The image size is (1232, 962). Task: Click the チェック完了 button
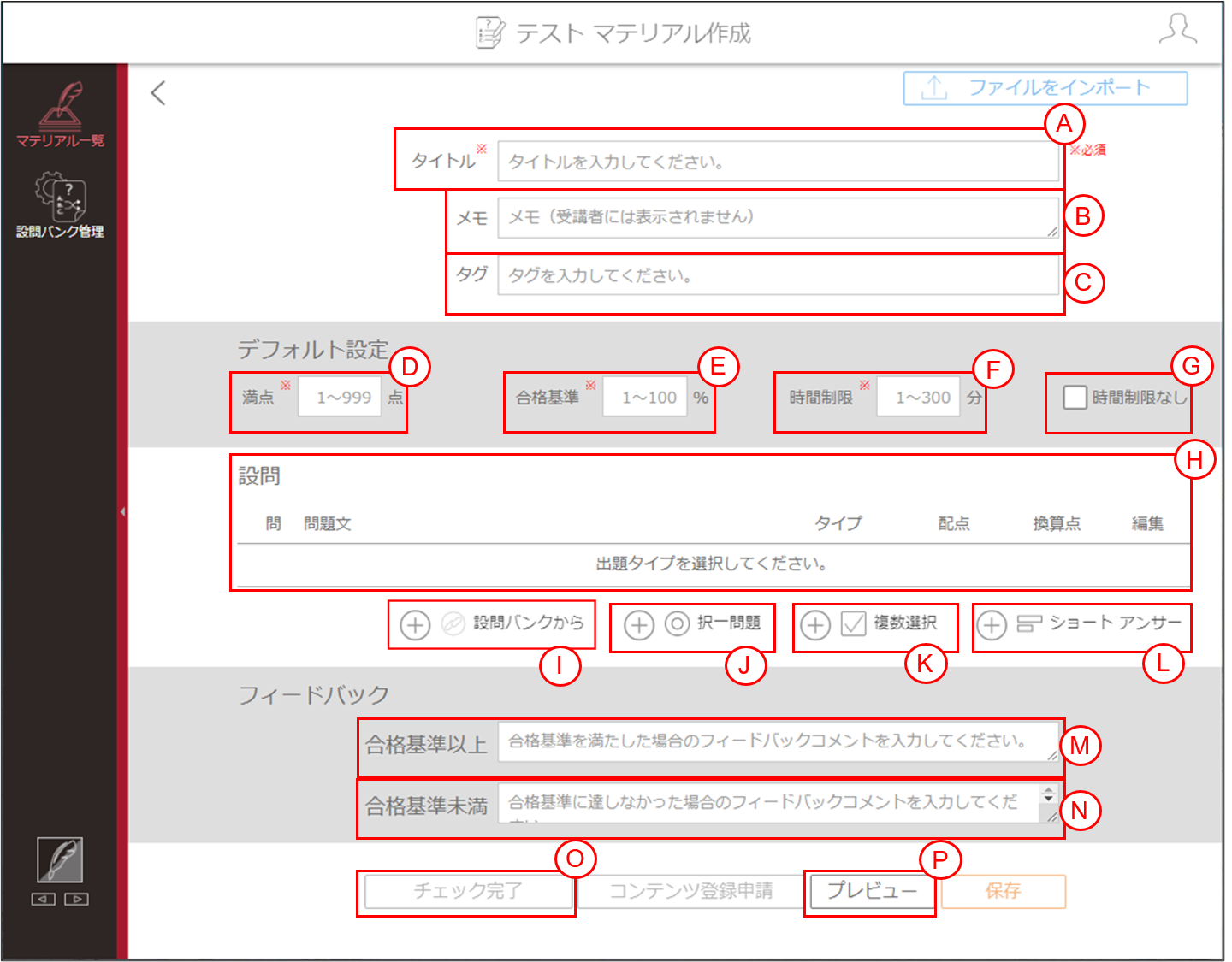(x=468, y=891)
